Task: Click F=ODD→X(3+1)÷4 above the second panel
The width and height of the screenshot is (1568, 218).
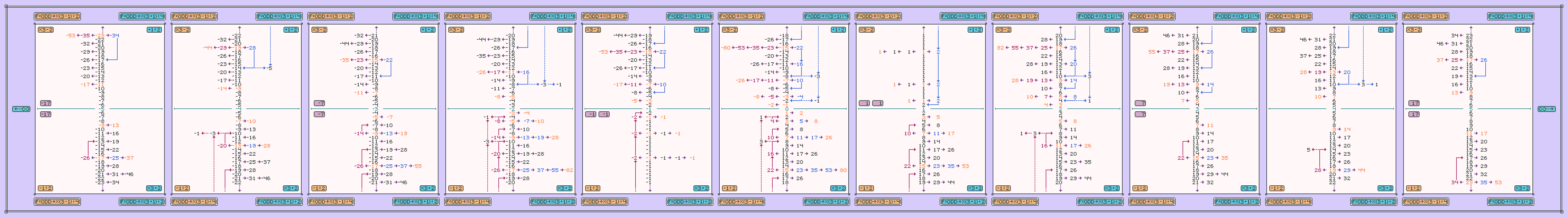Action: (x=279, y=16)
